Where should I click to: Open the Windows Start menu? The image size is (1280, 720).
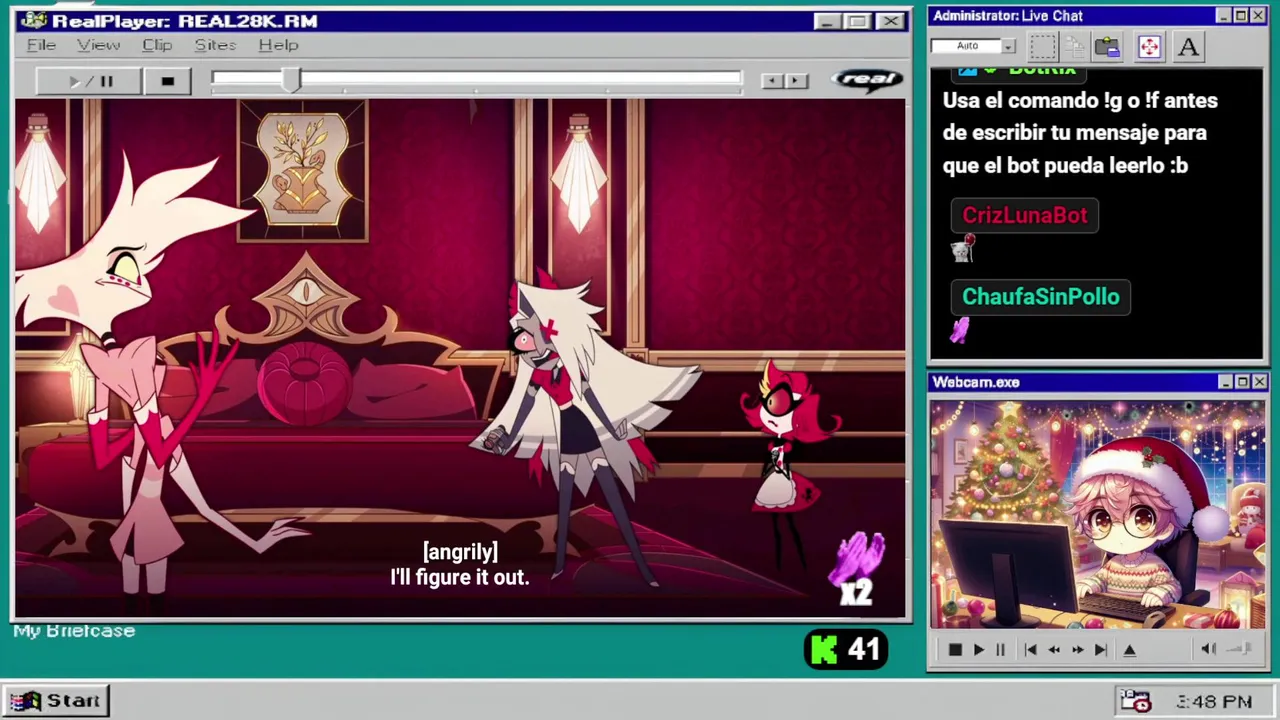point(57,701)
